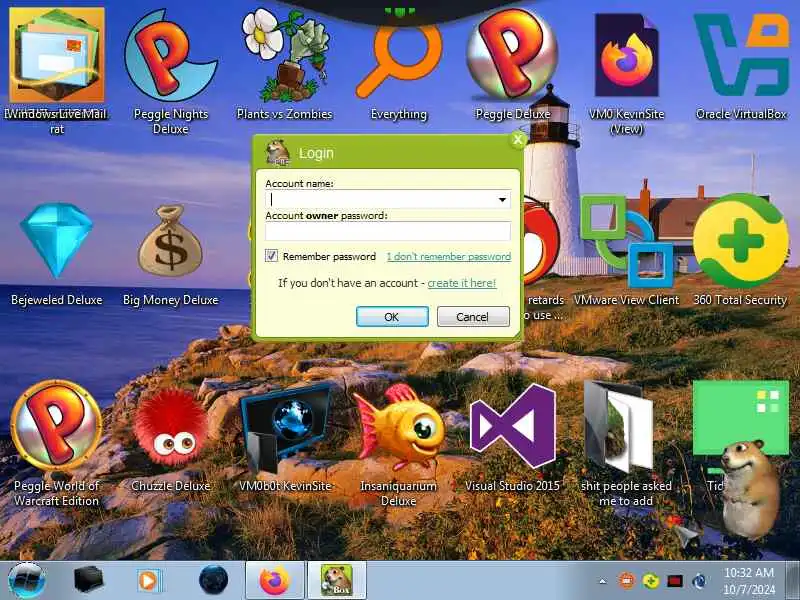Click the Windows Start orb
800x600 pixels.
point(27,581)
